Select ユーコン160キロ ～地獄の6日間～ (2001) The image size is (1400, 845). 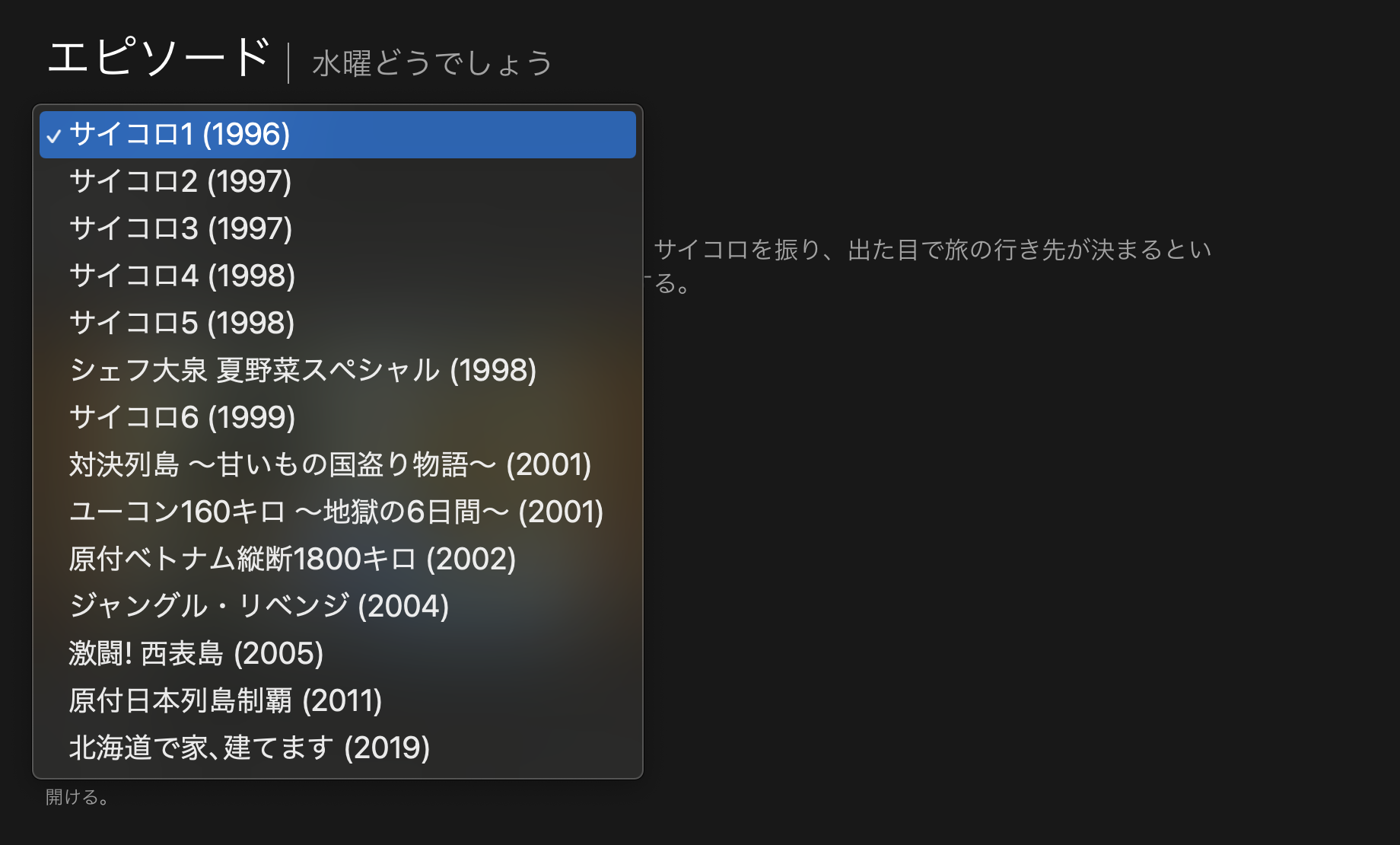(x=338, y=512)
